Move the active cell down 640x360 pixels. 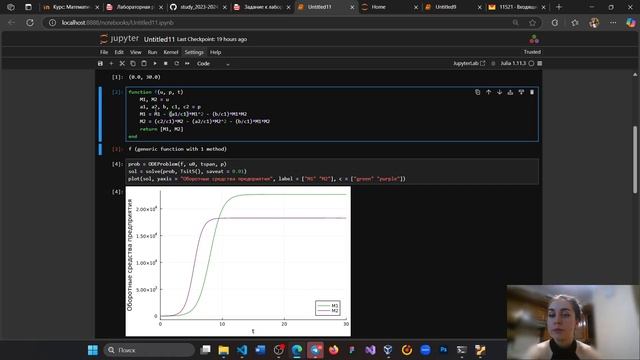tap(499, 92)
